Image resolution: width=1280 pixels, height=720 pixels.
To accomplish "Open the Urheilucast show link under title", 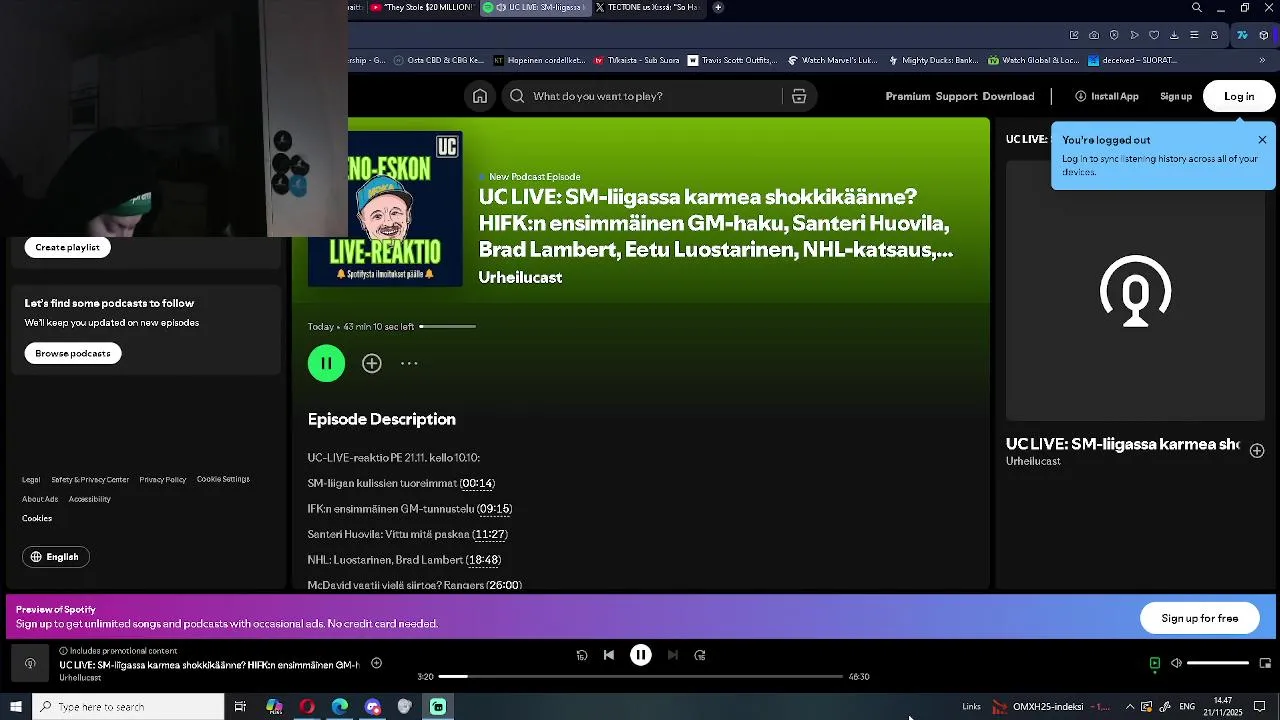I will (520, 277).
